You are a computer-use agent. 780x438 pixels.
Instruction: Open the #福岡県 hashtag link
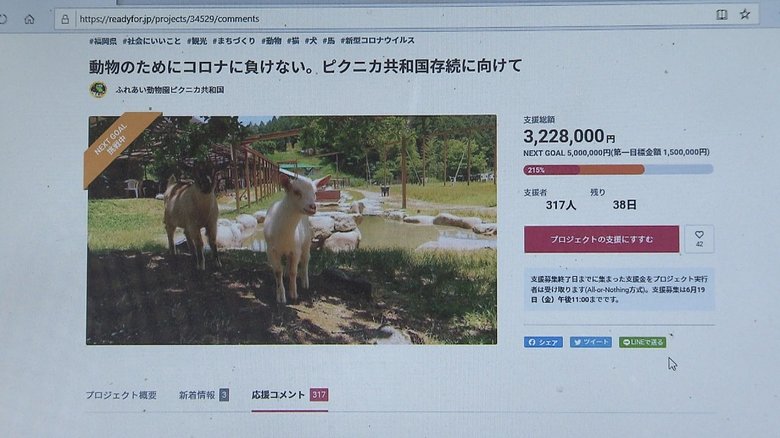click(x=103, y=41)
